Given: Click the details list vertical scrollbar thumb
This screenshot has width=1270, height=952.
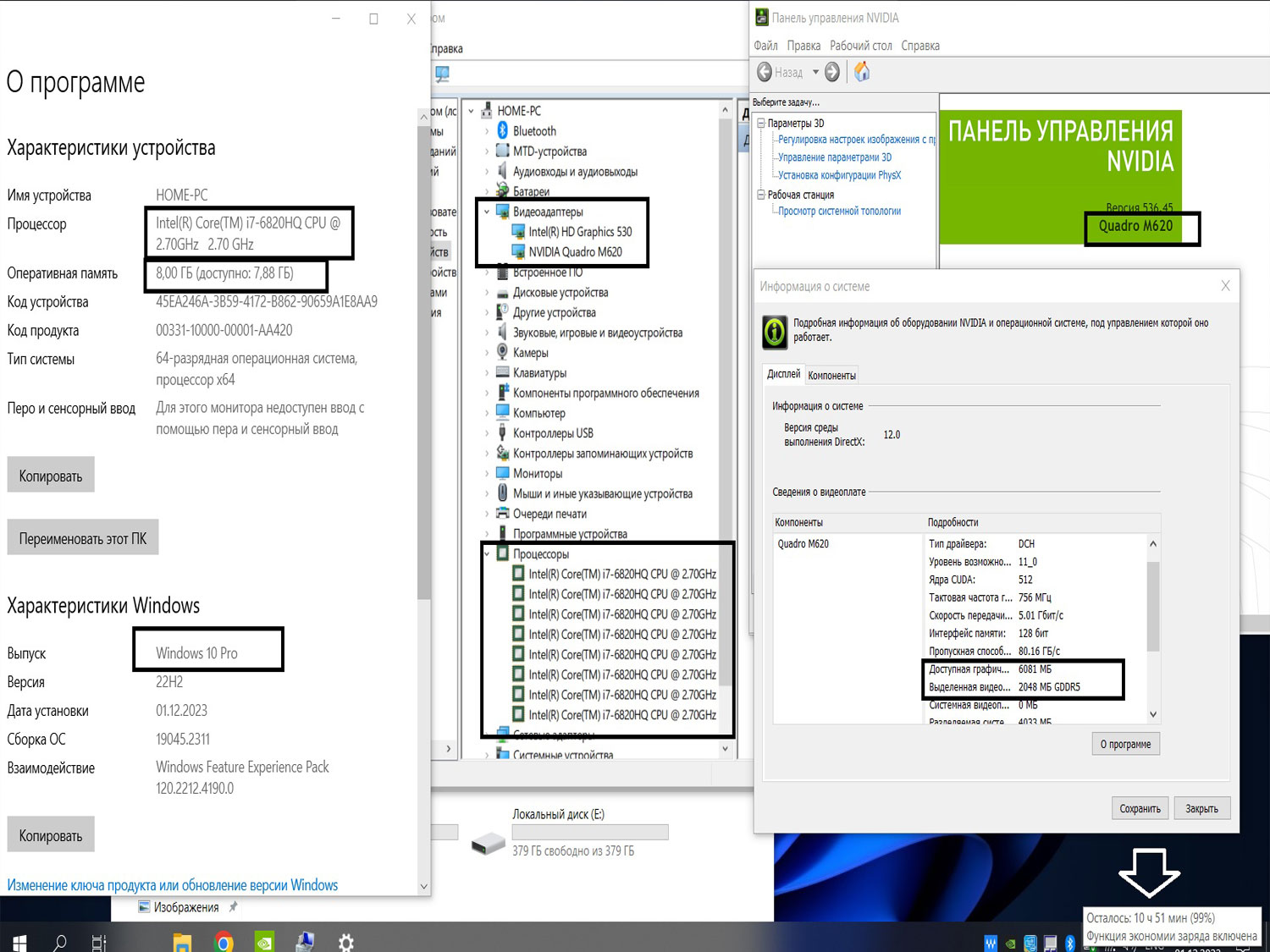Looking at the screenshot, I should click(x=1153, y=606).
